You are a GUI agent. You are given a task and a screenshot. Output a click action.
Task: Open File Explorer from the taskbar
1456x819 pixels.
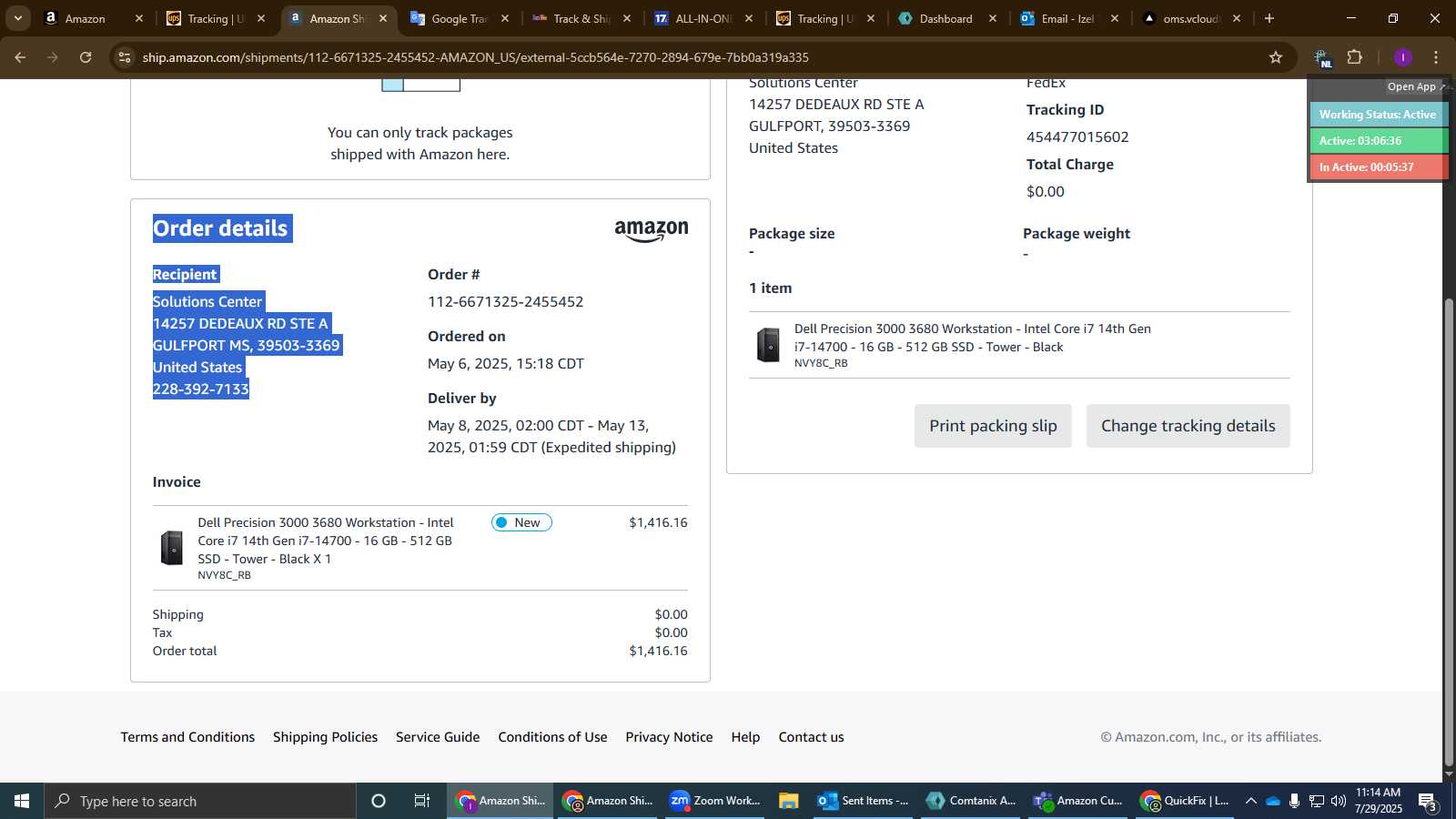click(789, 801)
